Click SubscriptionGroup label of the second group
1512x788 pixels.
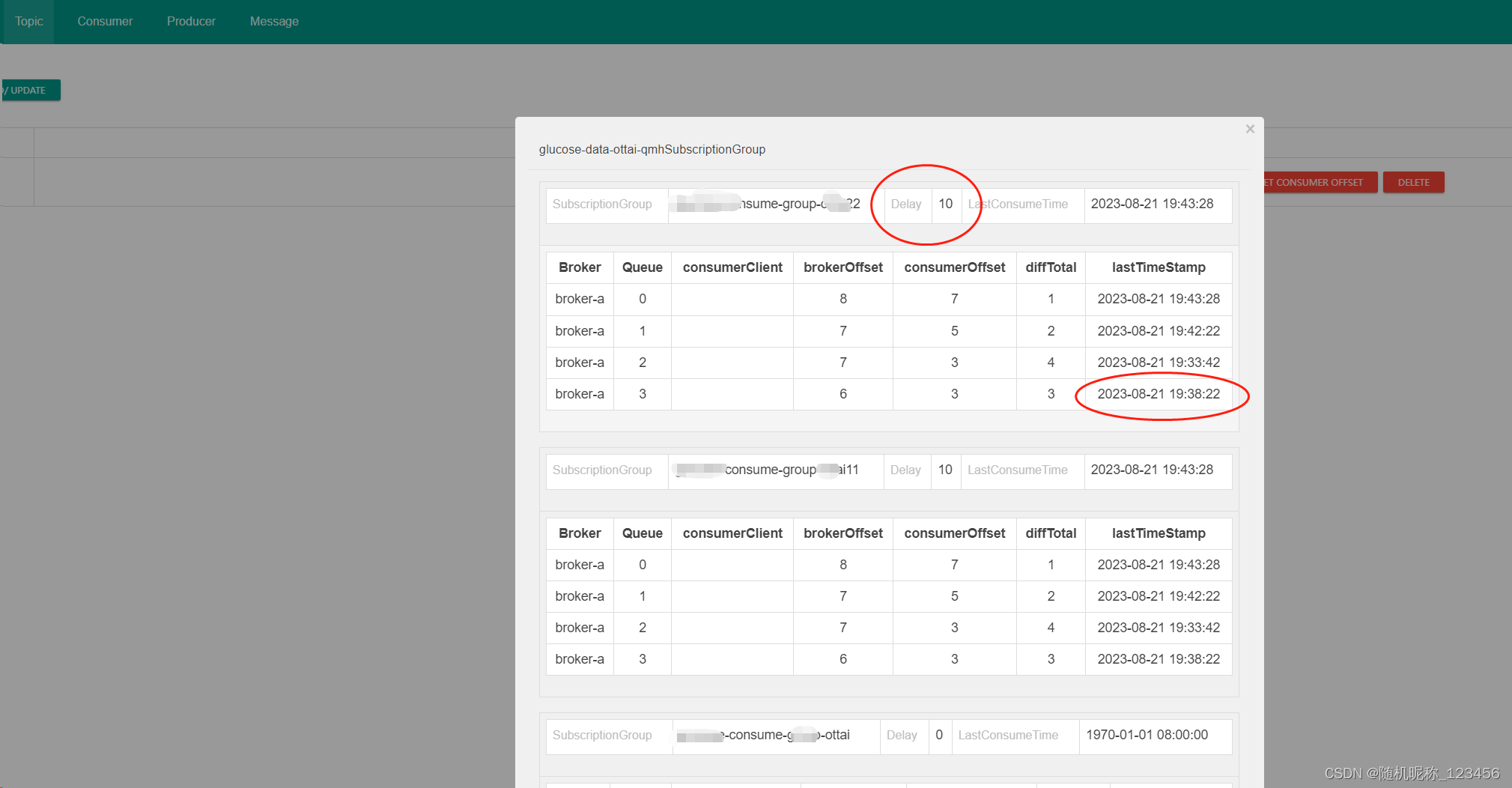(602, 470)
